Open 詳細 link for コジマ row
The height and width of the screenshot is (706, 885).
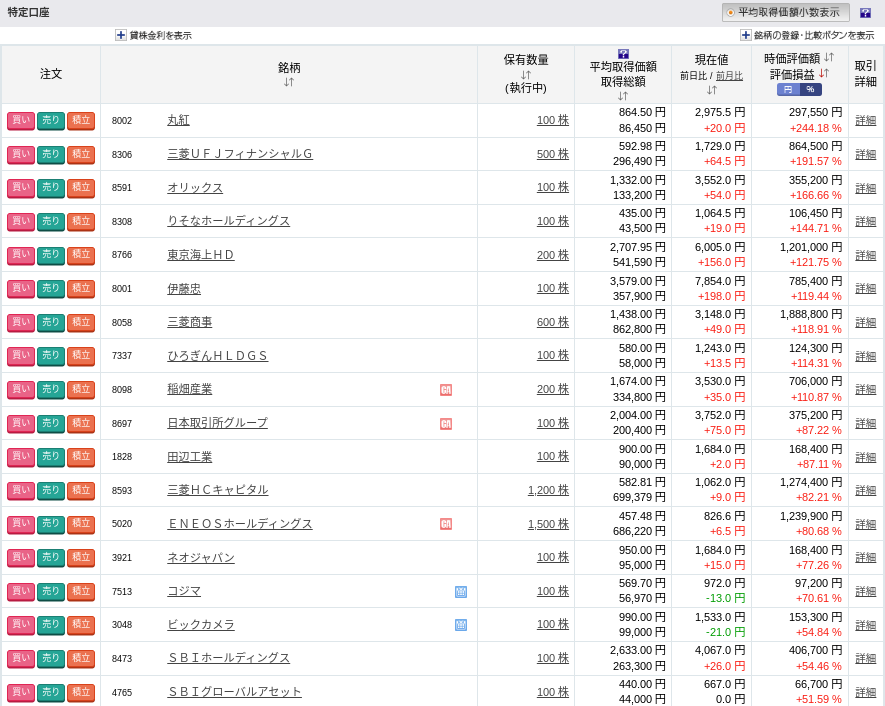coord(865,591)
